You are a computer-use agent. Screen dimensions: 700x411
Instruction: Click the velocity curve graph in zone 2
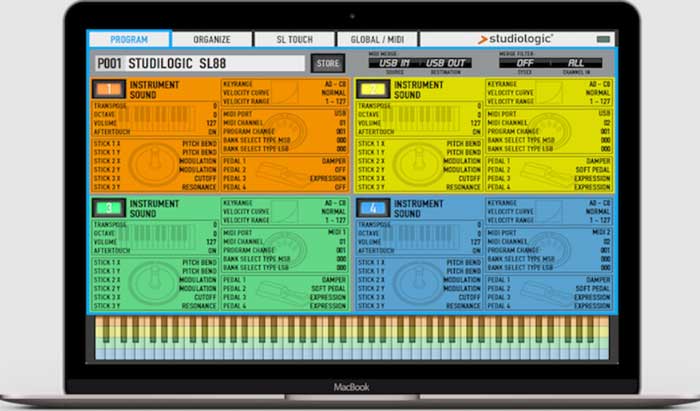click(549, 92)
